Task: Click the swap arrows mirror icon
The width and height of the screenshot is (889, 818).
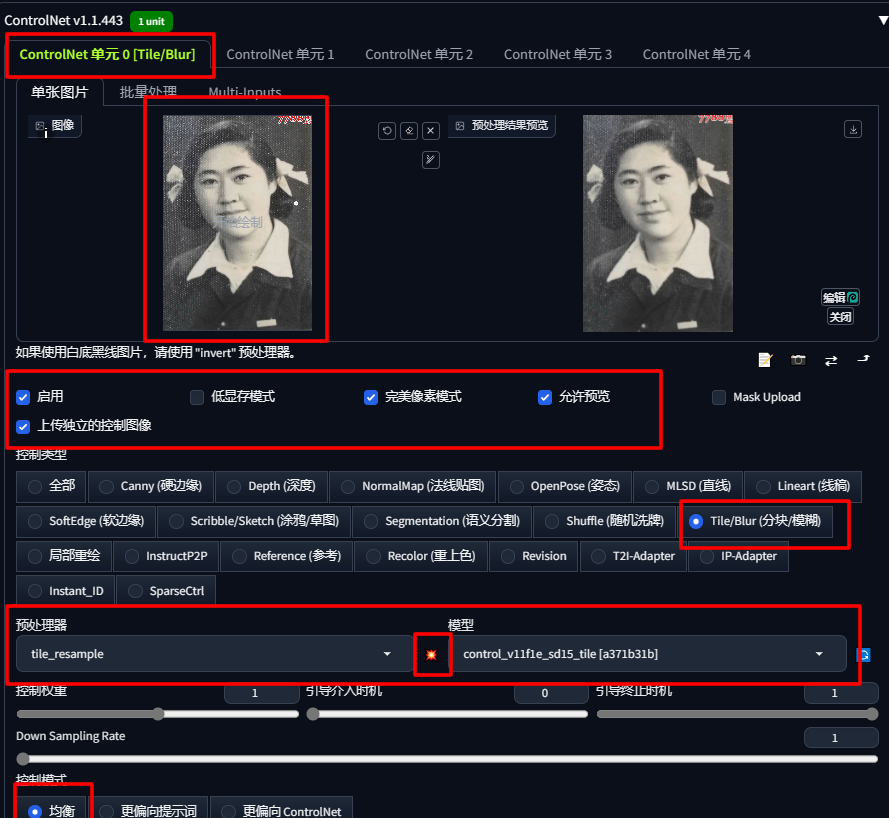Action: coord(831,361)
